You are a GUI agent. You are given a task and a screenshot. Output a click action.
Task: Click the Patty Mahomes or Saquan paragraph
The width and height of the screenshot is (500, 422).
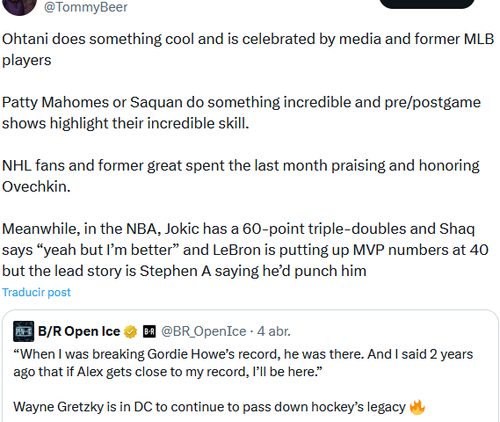[241, 113]
